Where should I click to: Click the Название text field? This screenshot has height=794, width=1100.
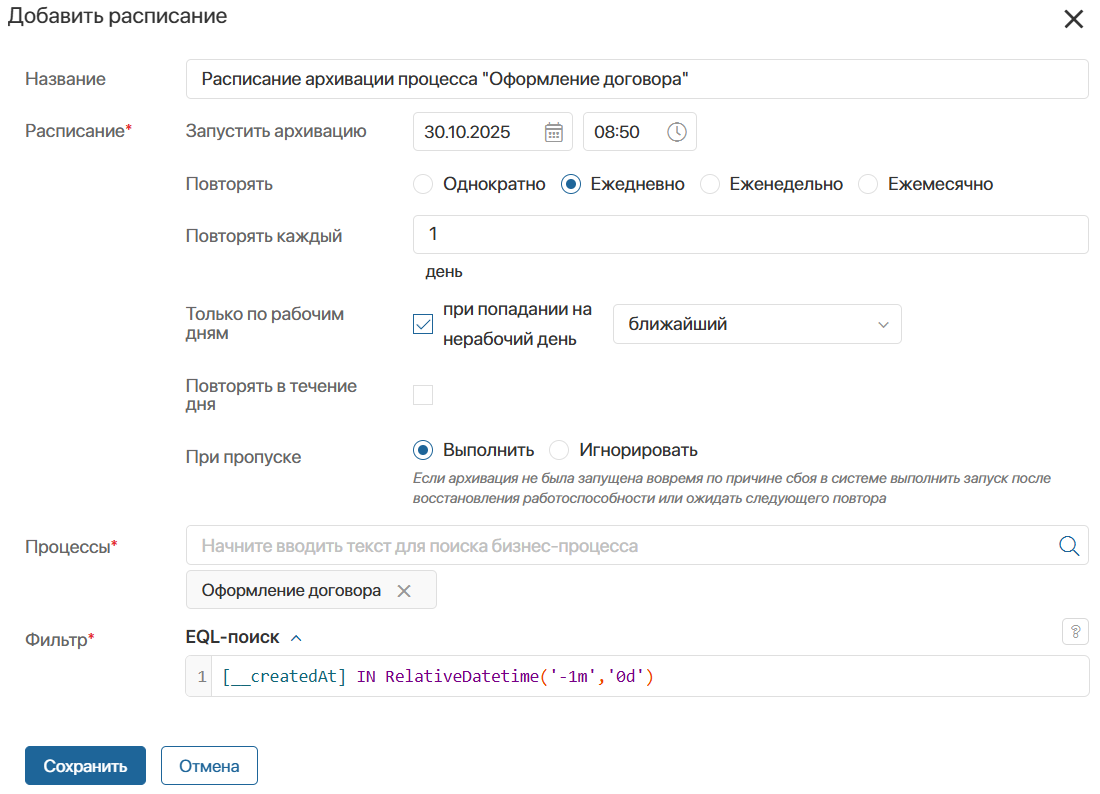636,79
